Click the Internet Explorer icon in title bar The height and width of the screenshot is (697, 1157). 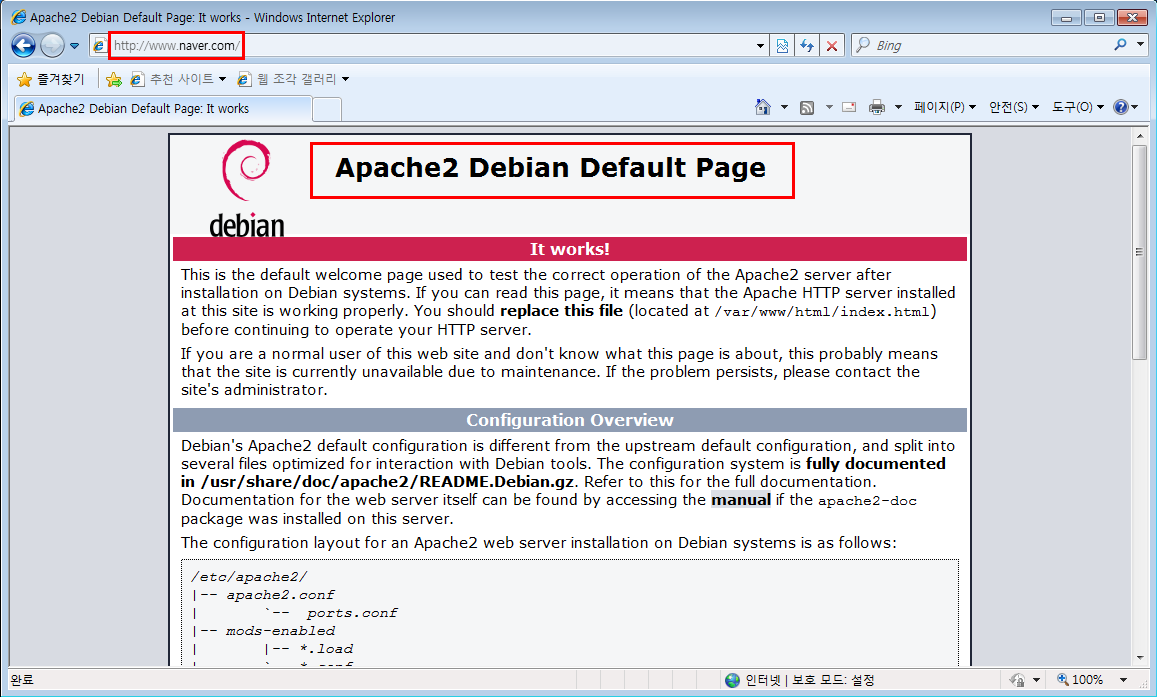click(18, 17)
